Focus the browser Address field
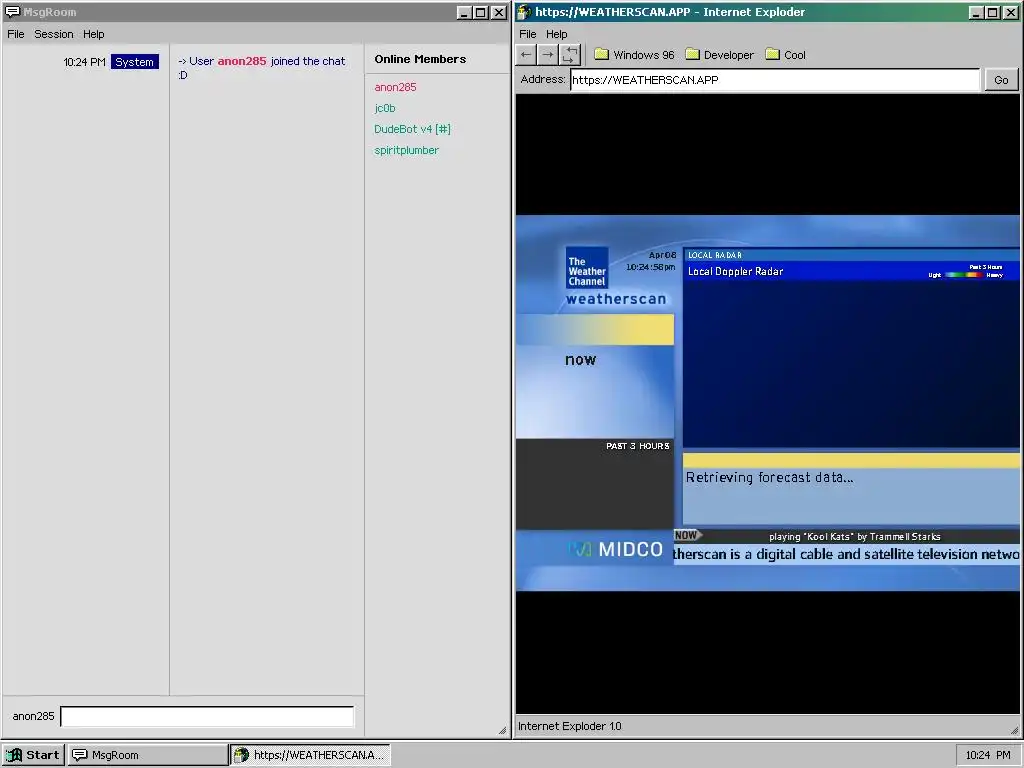This screenshot has height=768, width=1024. click(775, 80)
